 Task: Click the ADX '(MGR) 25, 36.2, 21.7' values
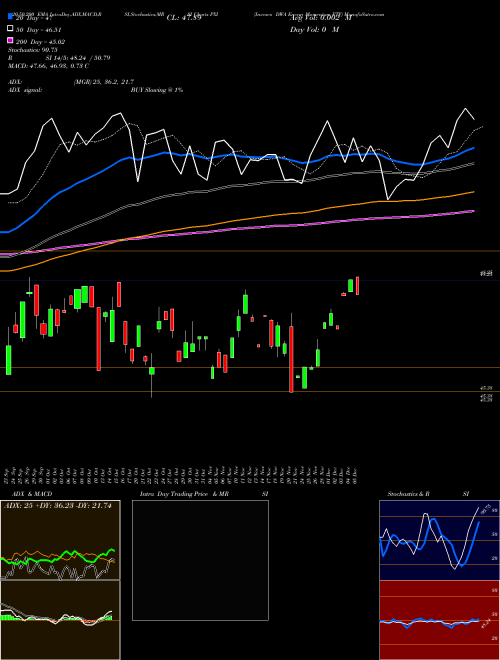click(104, 82)
